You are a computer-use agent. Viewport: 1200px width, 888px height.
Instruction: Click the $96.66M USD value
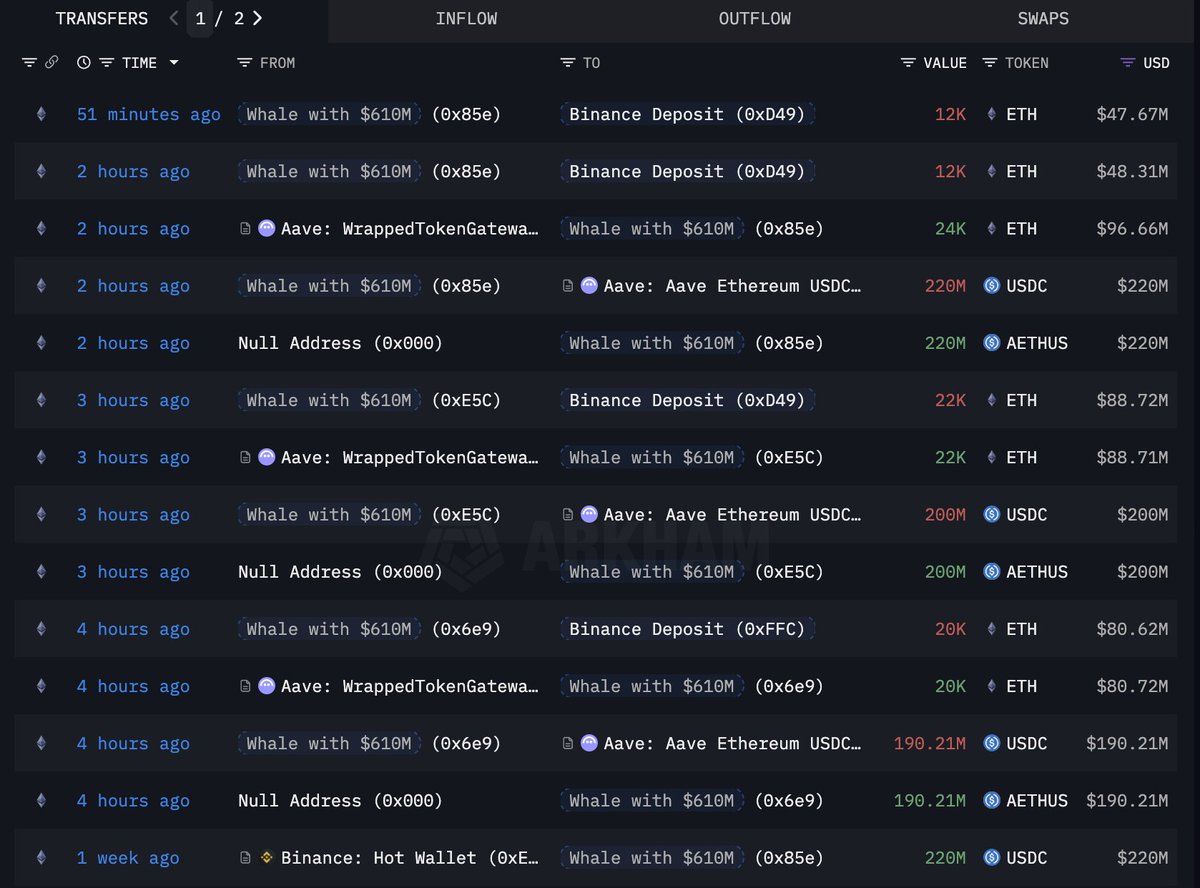1132,228
